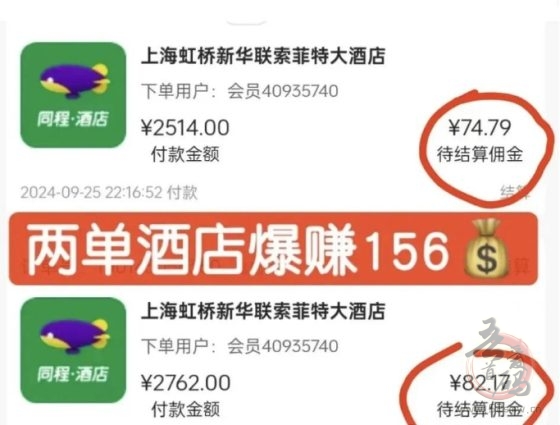Click the money bag emoji on banner
Screen dimensions: 560x425
pyautogui.click(x=486, y=249)
